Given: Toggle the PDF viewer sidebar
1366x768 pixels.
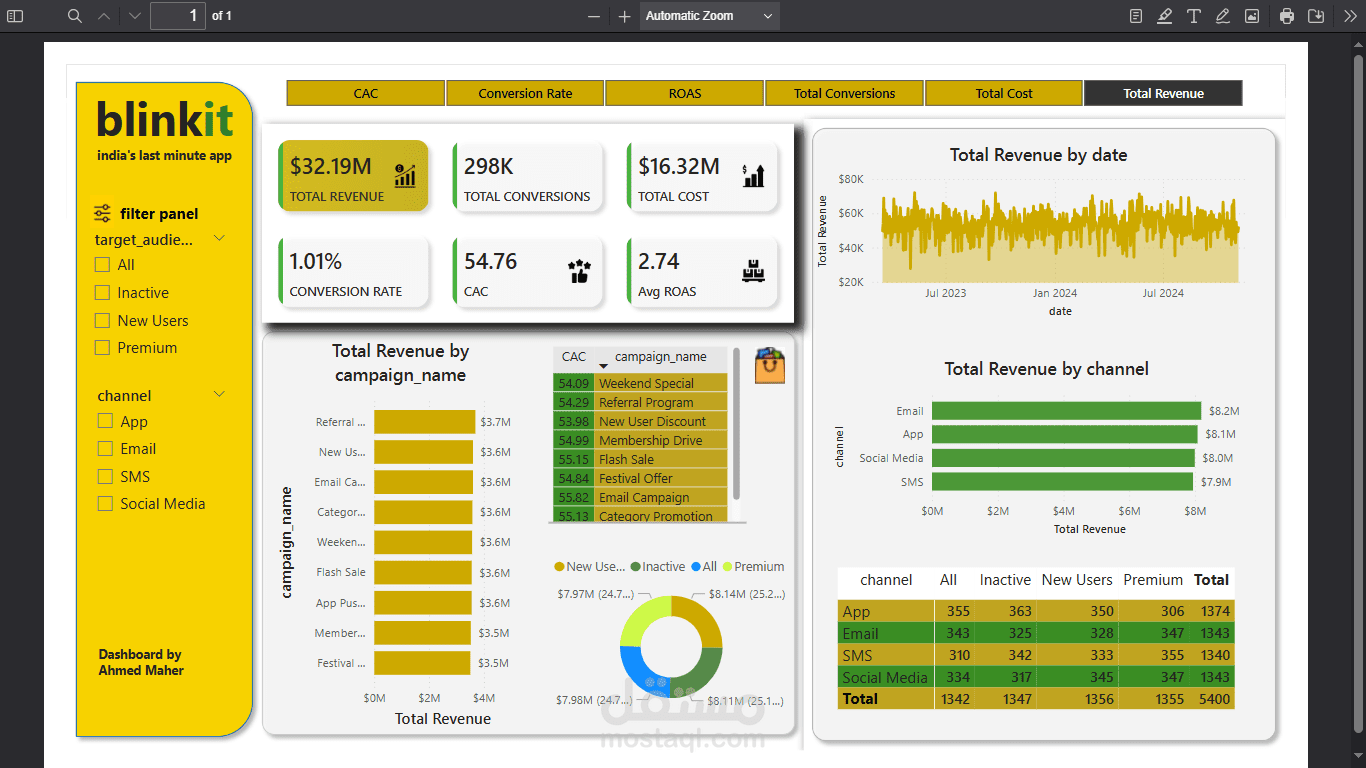Looking at the screenshot, I should [15, 16].
